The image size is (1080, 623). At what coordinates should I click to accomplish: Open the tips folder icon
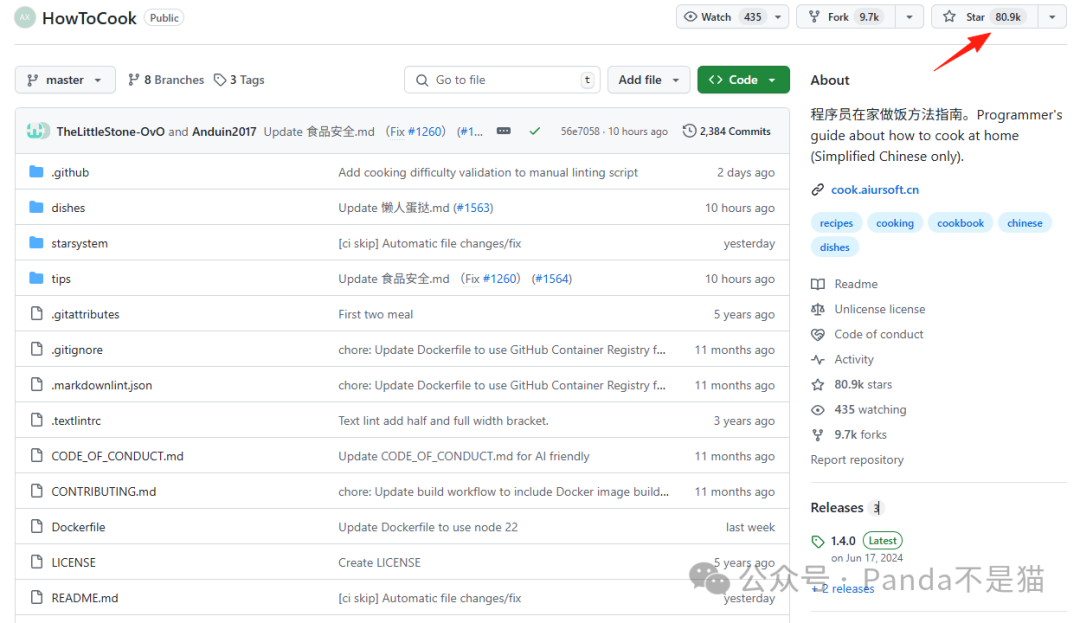point(37,278)
